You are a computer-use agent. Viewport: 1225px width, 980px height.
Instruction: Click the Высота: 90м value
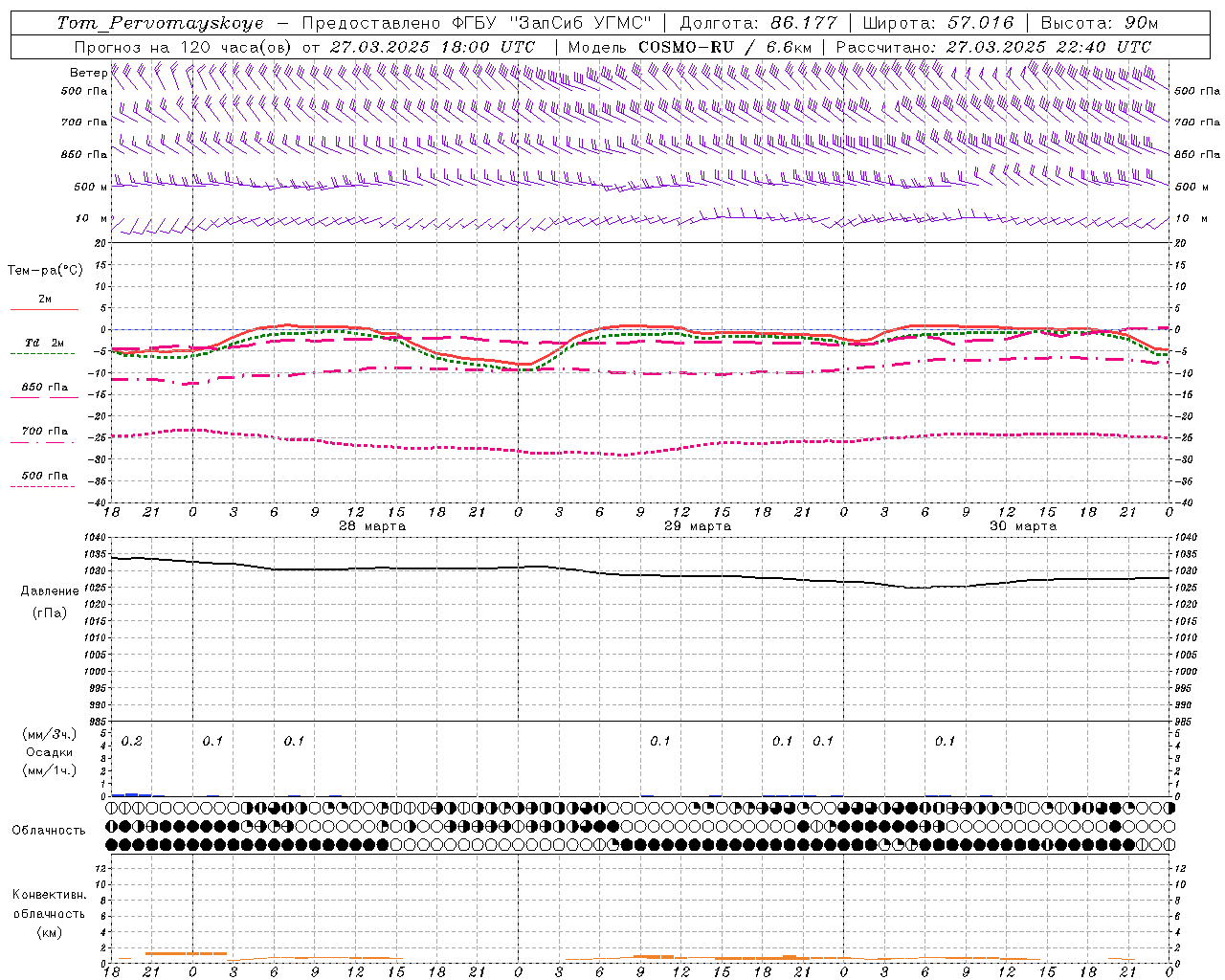[x=1099, y=23]
